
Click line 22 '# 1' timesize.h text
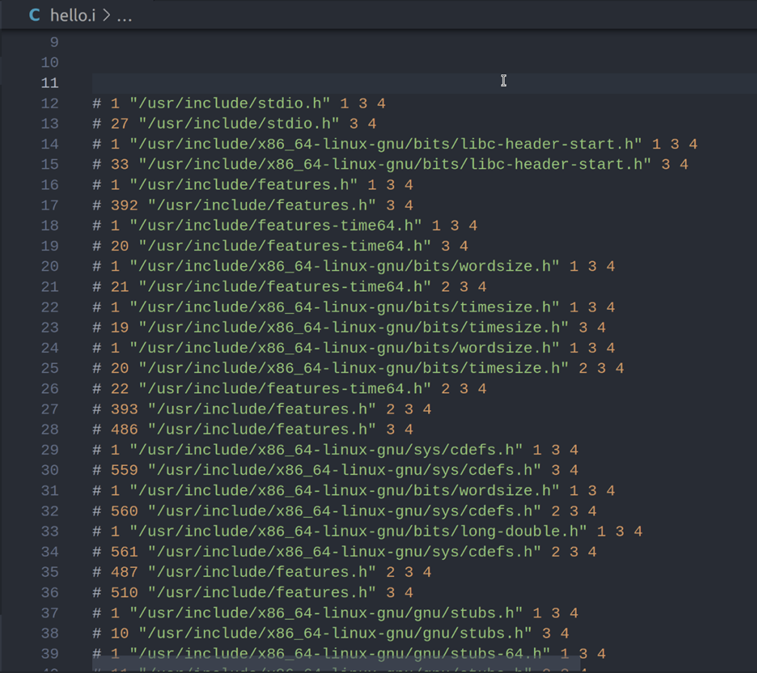tap(354, 307)
